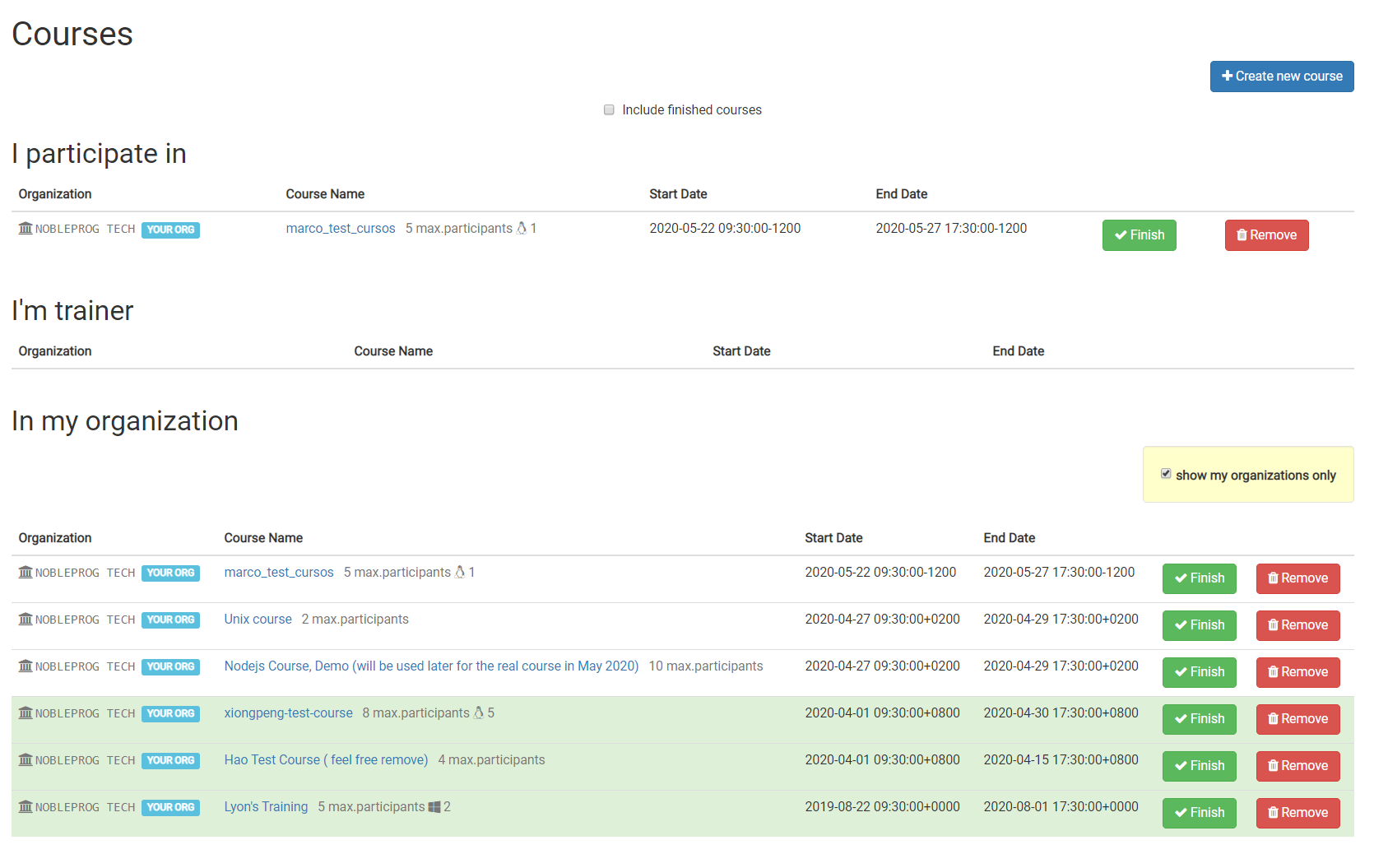Viewport: 1388px width, 868px height.
Task: Click the I'm trainer section heading
Action: coord(72,311)
